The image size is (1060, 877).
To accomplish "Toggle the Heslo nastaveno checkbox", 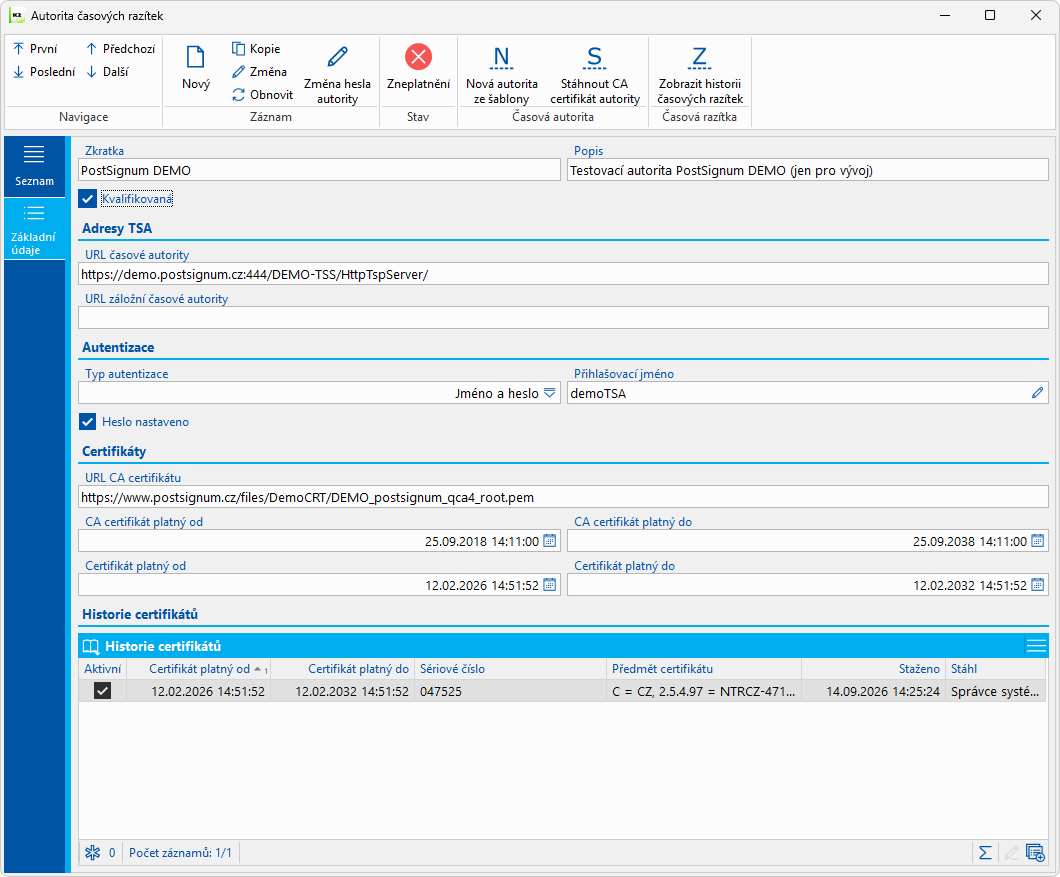I will click(x=88, y=422).
